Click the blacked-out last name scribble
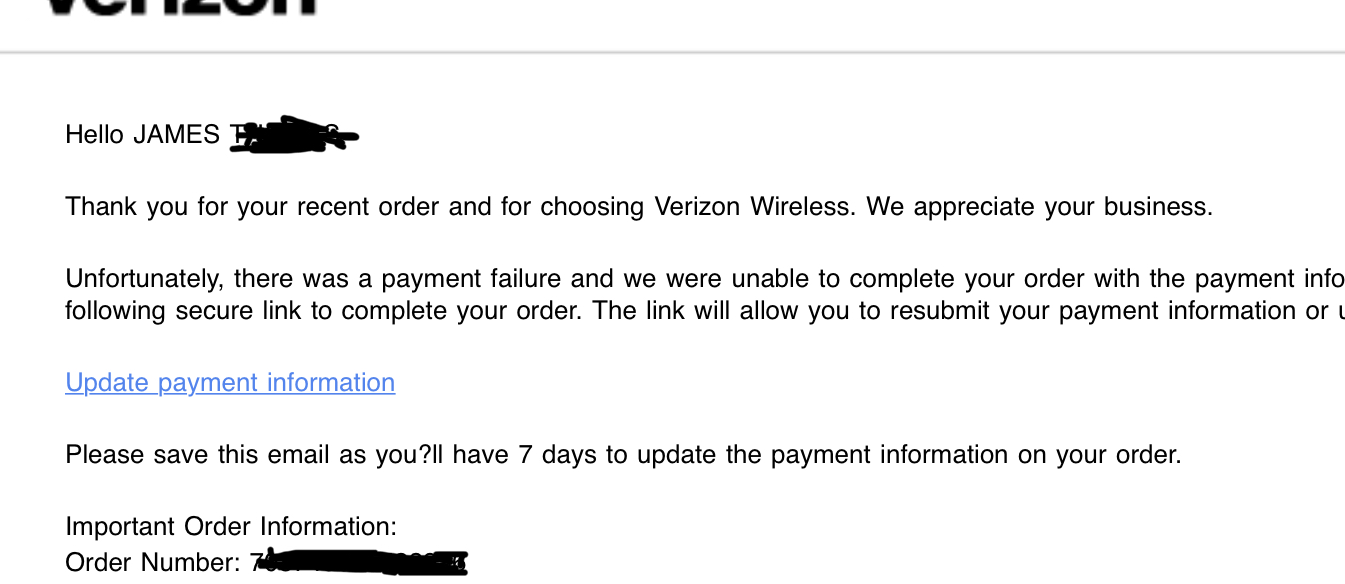 click(294, 135)
